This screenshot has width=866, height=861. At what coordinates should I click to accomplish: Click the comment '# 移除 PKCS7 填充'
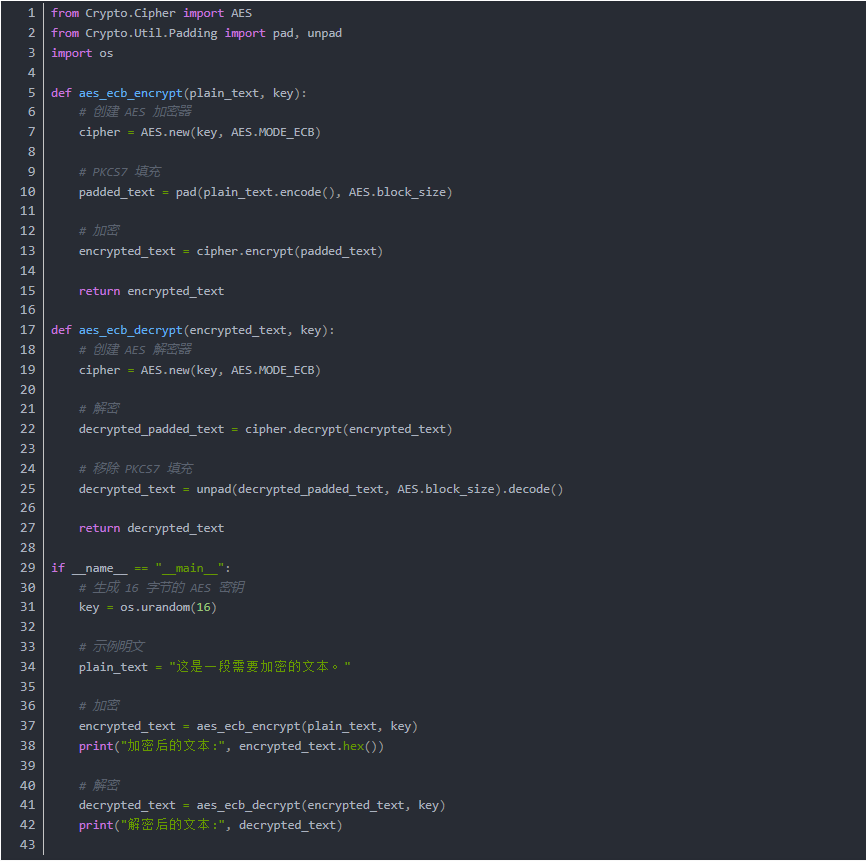tap(136, 469)
